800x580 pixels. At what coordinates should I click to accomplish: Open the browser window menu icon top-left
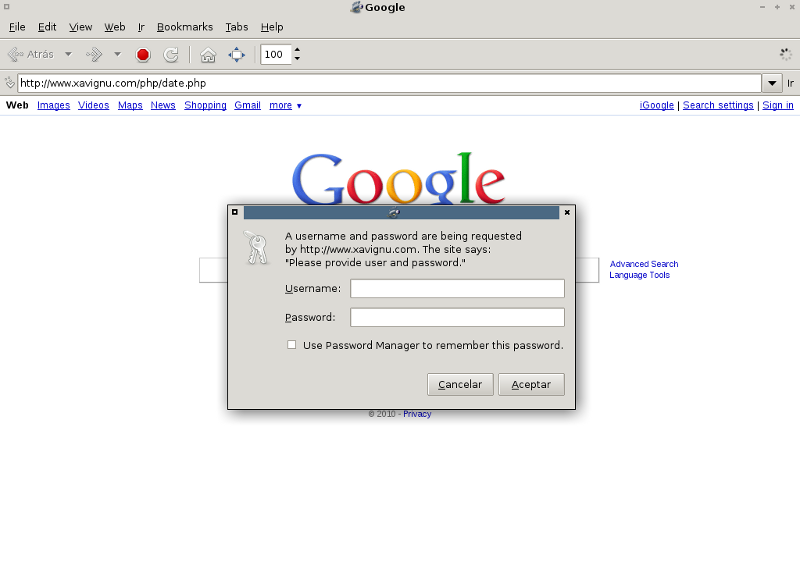click(x=7, y=7)
